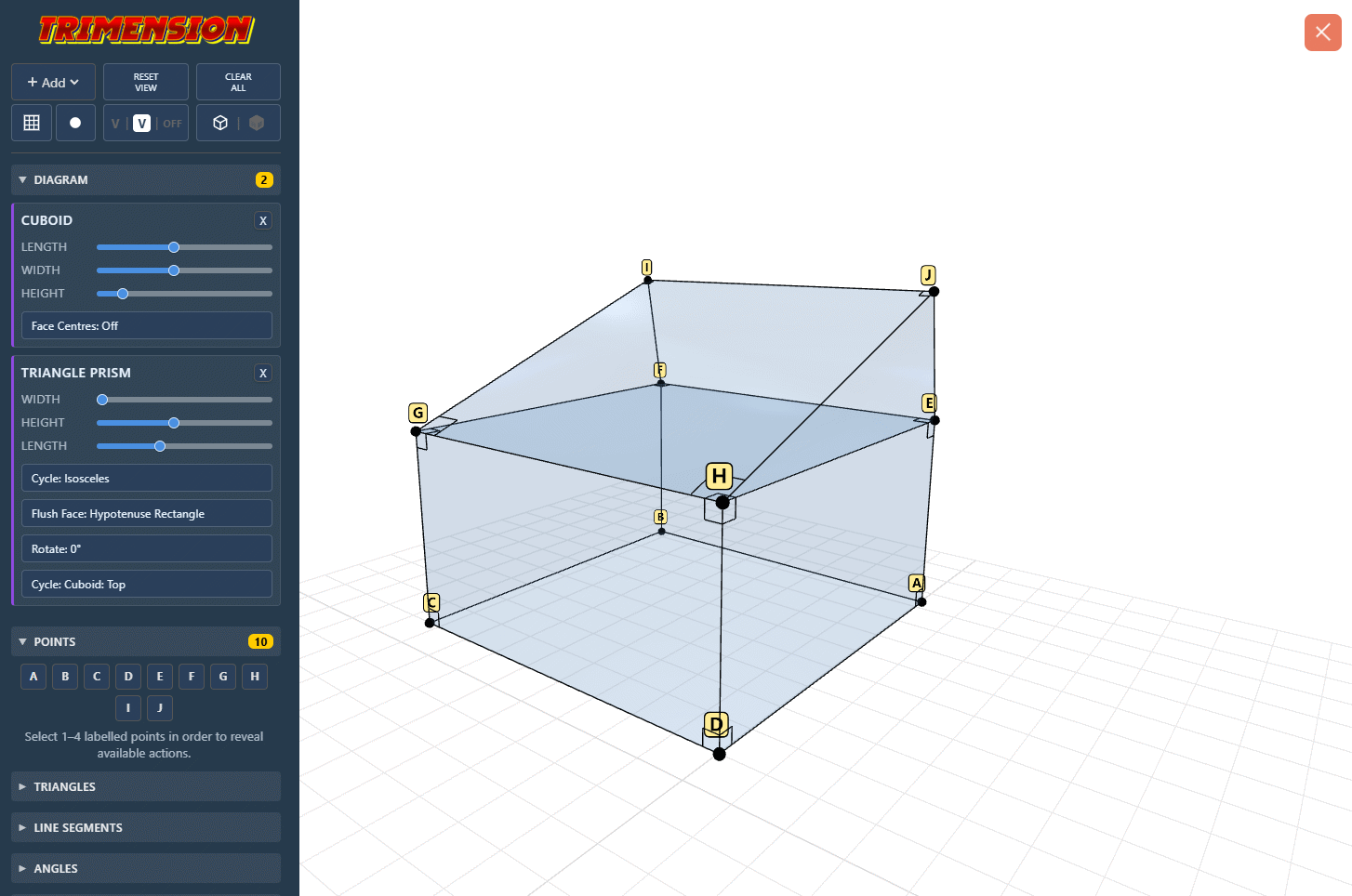Click the Diagram count badge 2

(x=264, y=180)
